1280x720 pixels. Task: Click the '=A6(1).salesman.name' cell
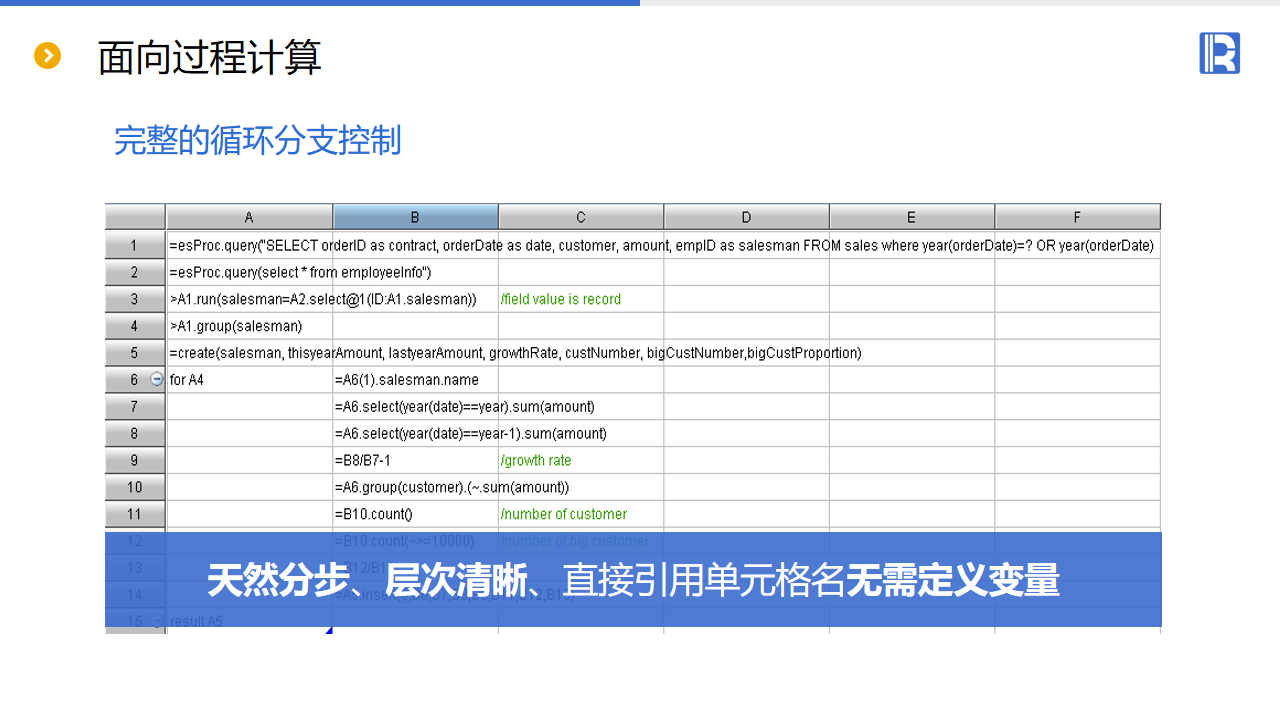415,380
